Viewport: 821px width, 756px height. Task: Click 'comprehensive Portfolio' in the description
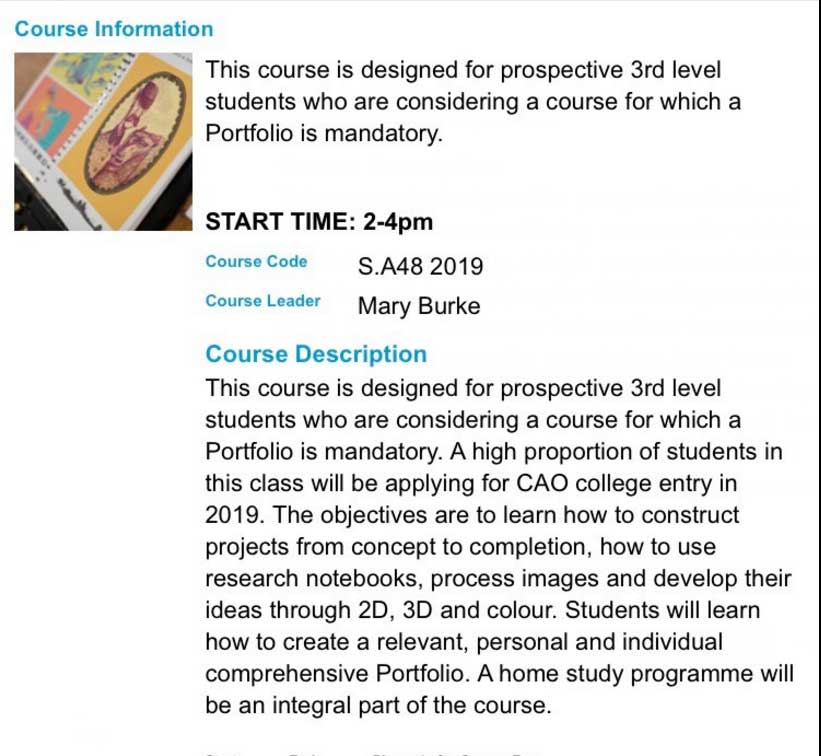point(335,674)
